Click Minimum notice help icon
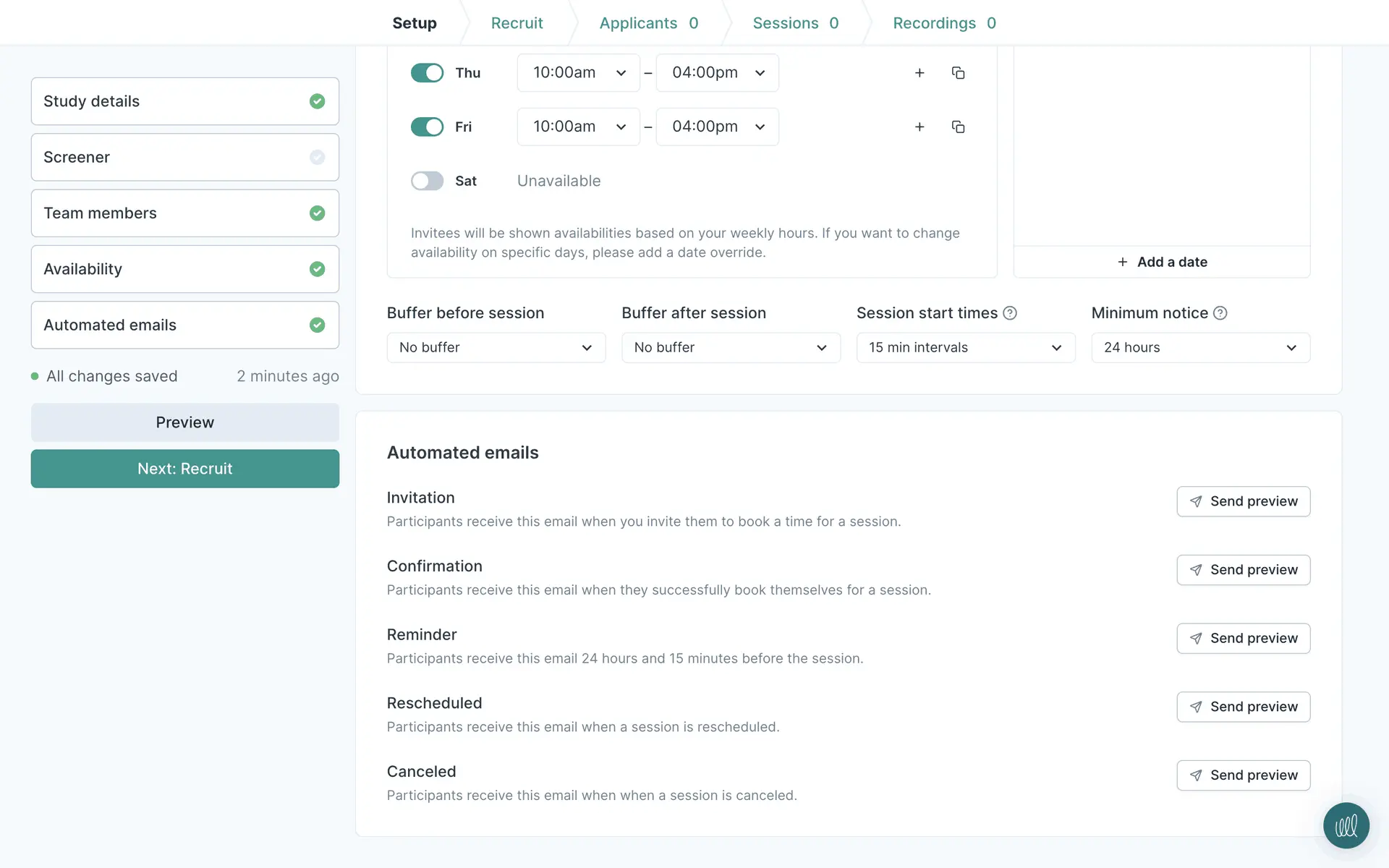The image size is (1389, 868). (x=1220, y=313)
